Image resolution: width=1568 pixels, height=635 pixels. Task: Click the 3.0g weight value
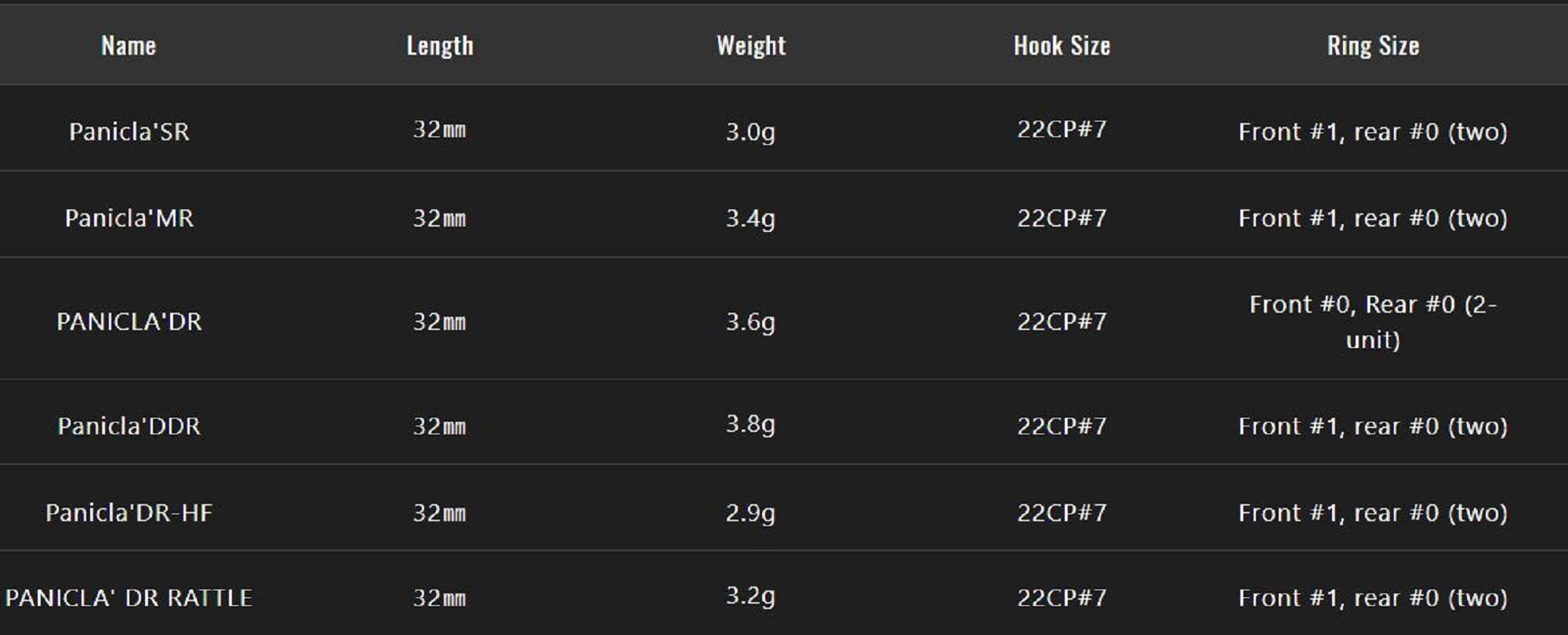(750, 131)
